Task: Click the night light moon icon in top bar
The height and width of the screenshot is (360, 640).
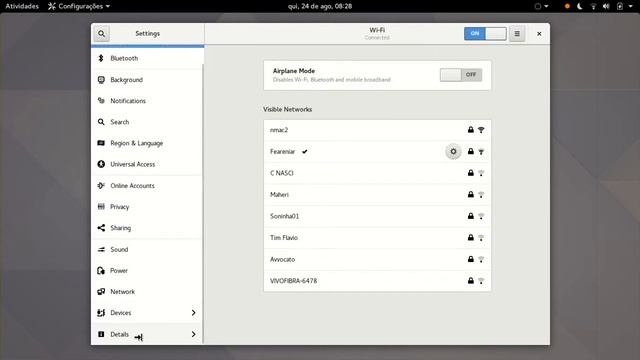Action: click(x=580, y=6)
